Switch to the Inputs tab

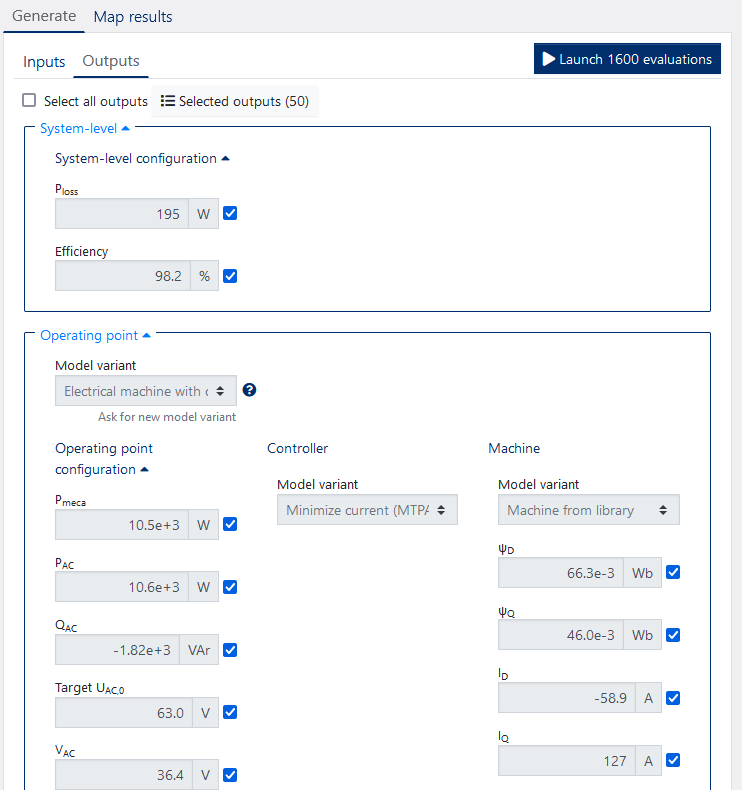point(44,62)
